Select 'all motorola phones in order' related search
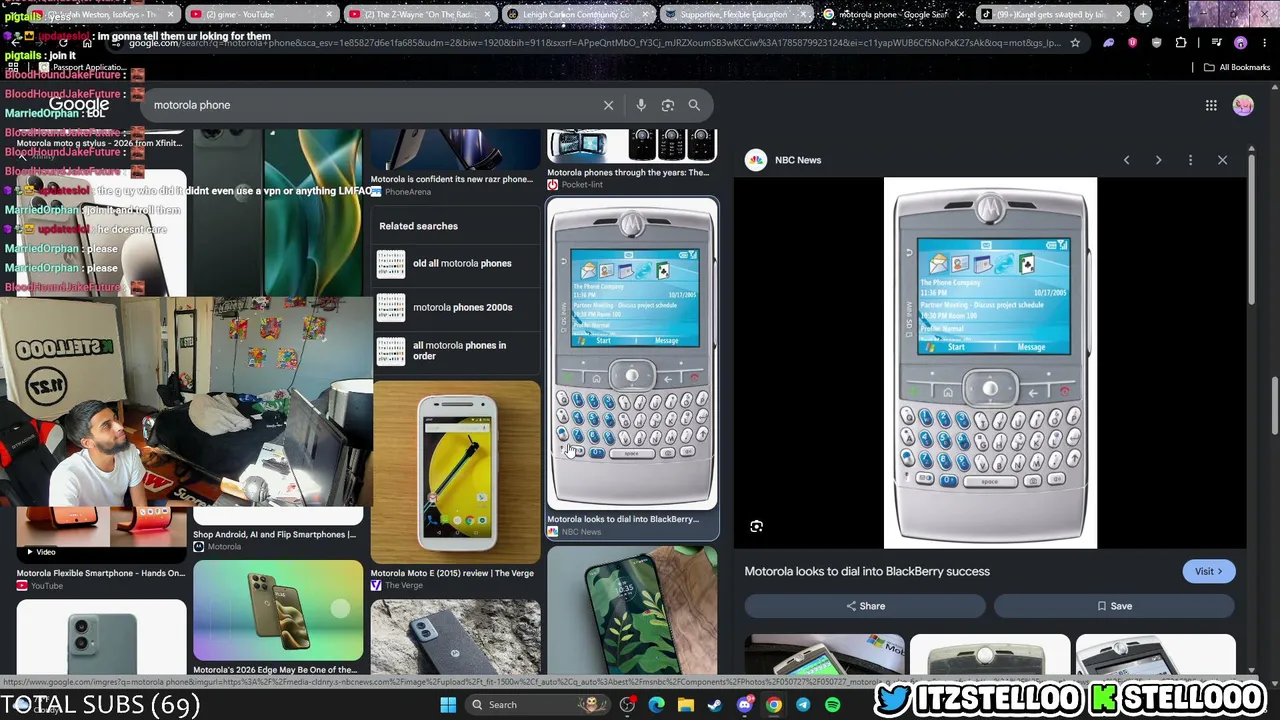This screenshot has height=720, width=1280. point(456,351)
